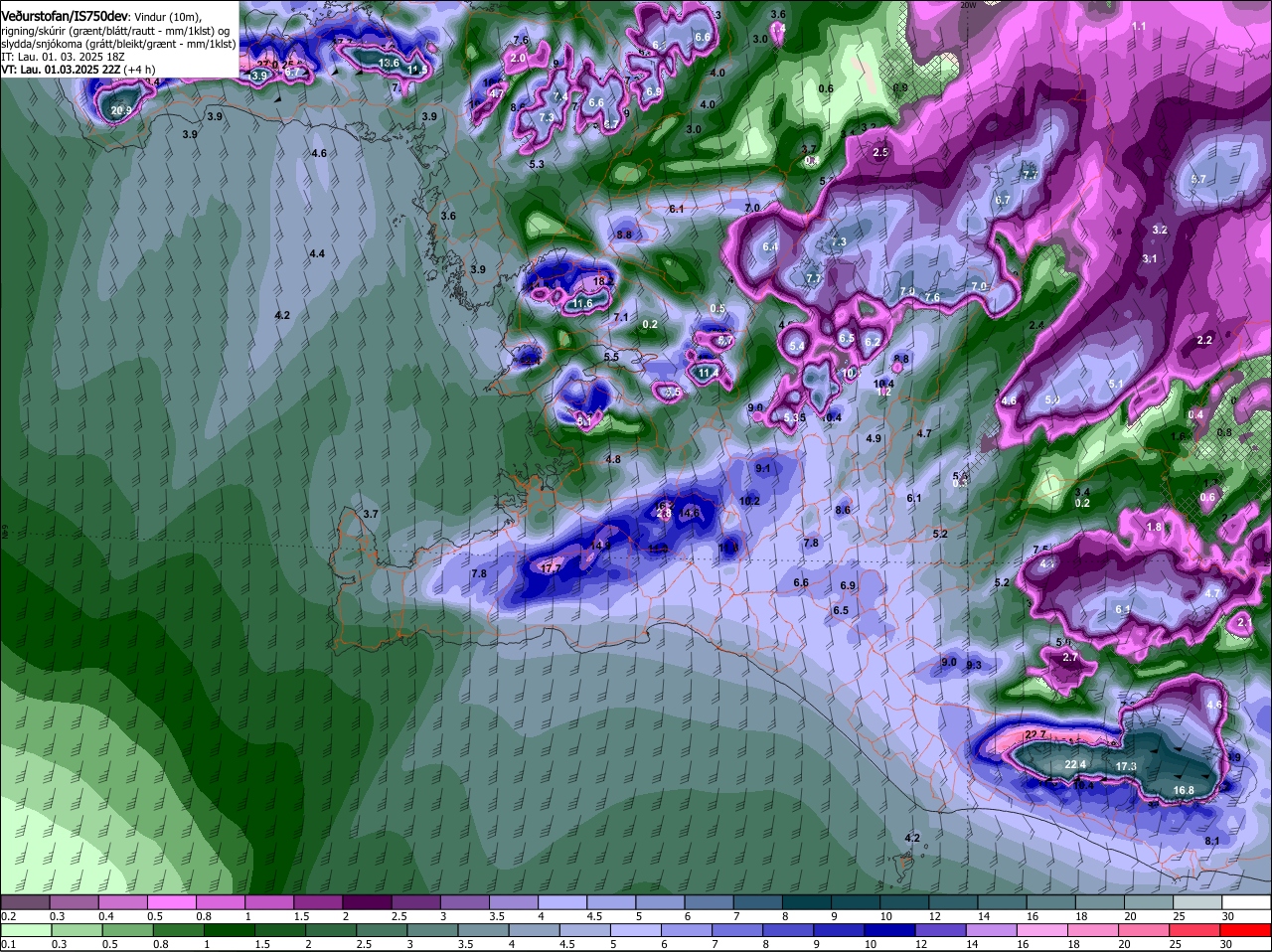
Task: Click the '14.6' value in the blue band
Action: click(x=691, y=513)
